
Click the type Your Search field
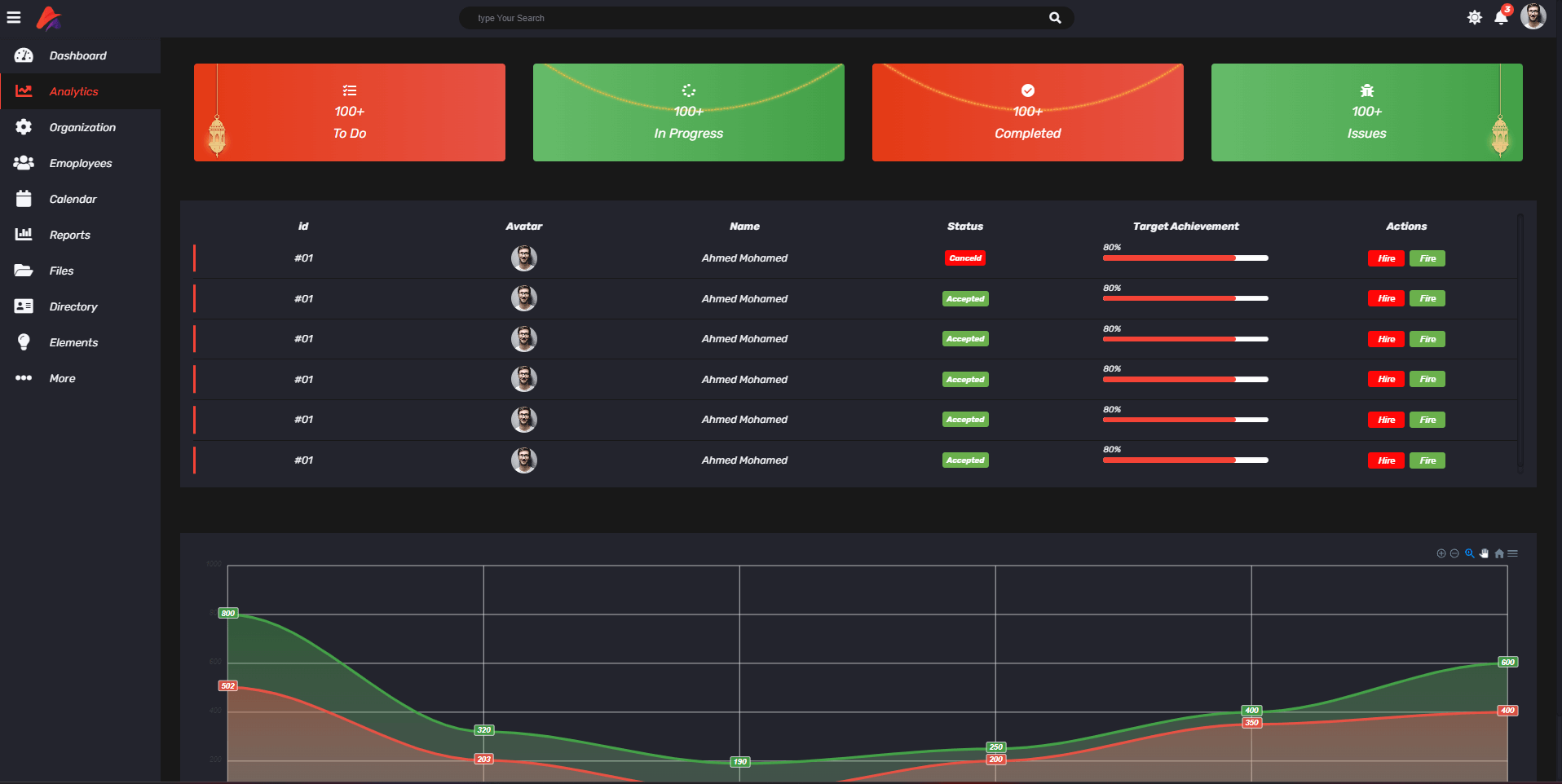[750, 18]
